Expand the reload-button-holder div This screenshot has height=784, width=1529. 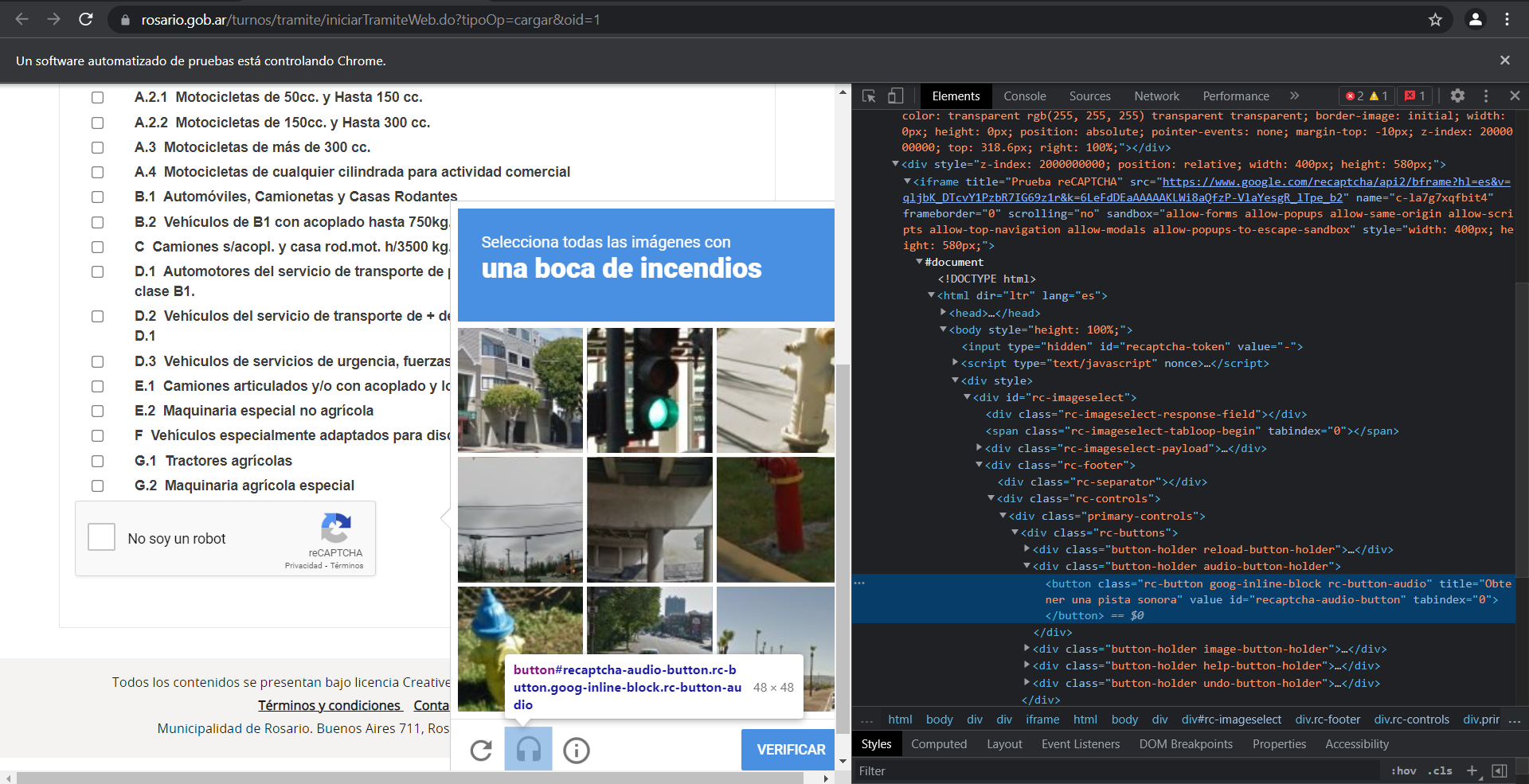[1027, 549]
